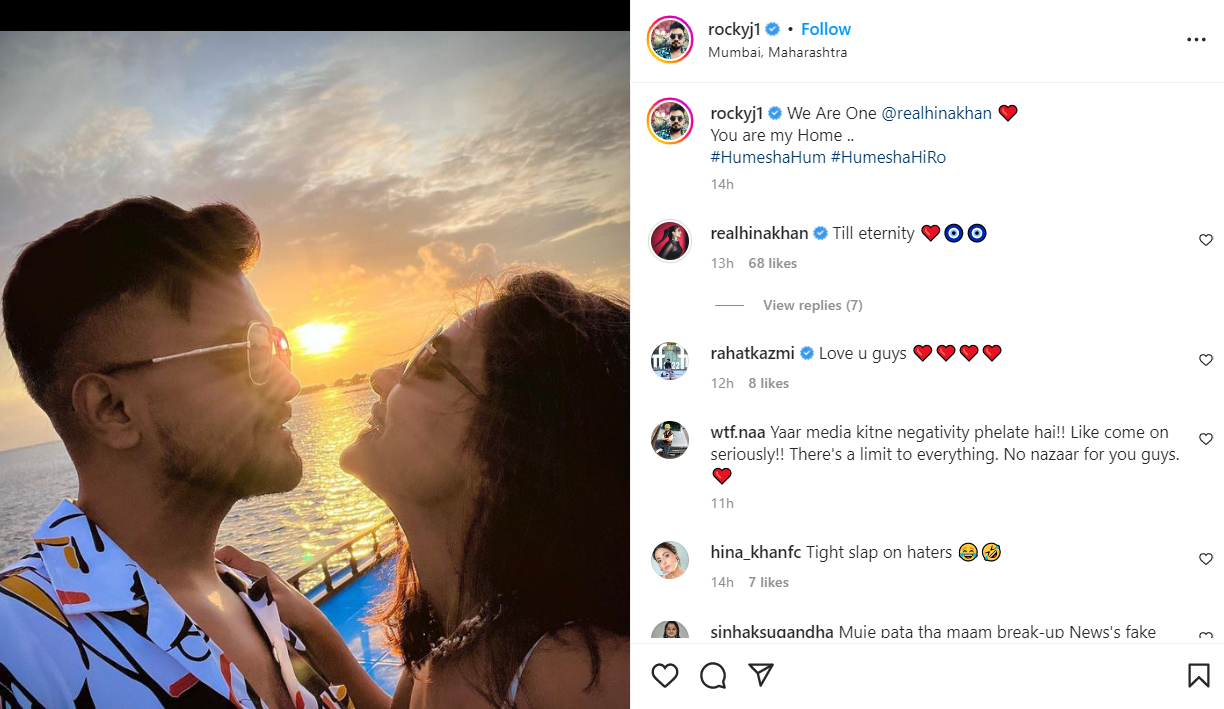The image size is (1224, 709).
Task: Expand View replies (7) under realhinakhan
Action: click(x=812, y=305)
